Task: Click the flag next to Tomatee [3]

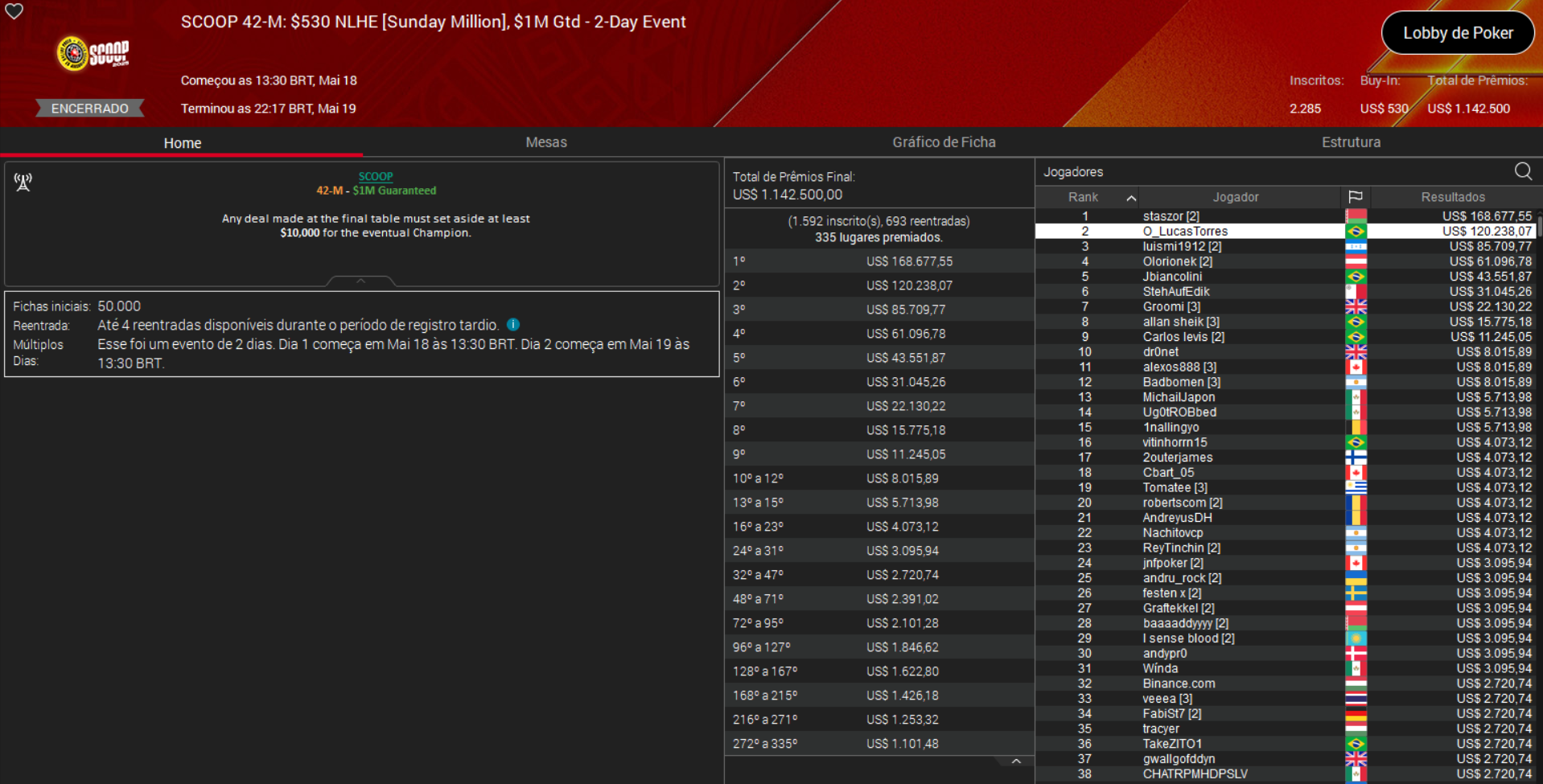Action: 1356,487
